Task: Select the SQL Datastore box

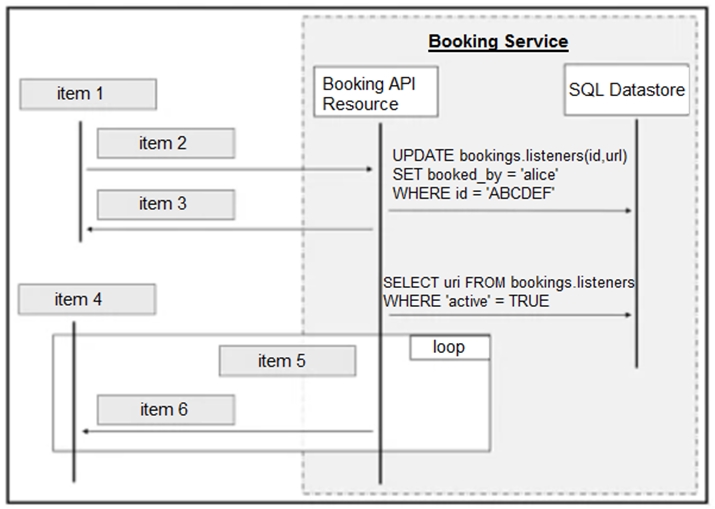Action: tap(627, 90)
